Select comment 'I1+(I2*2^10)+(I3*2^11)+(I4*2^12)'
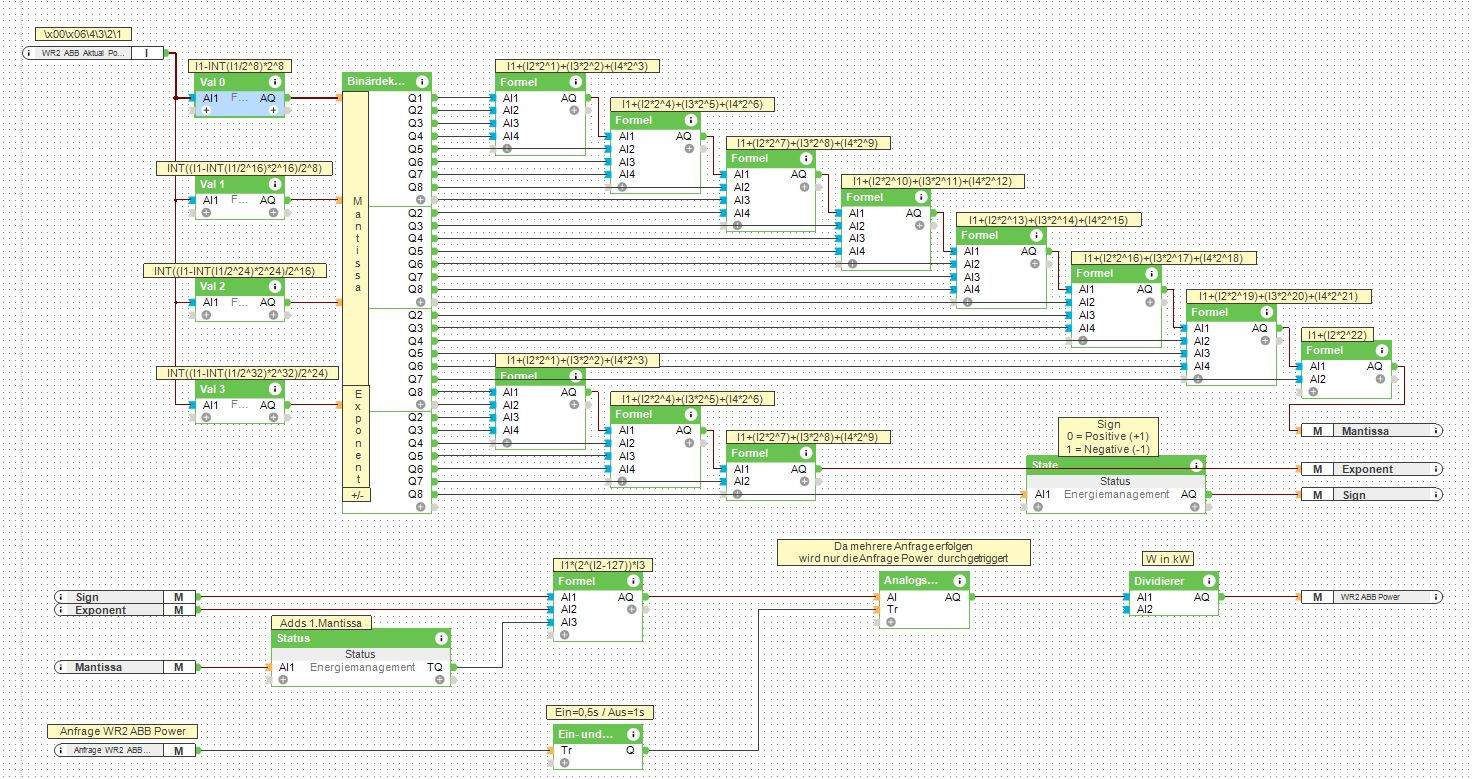Image resolution: width=1472 pixels, height=779 pixels. click(933, 181)
